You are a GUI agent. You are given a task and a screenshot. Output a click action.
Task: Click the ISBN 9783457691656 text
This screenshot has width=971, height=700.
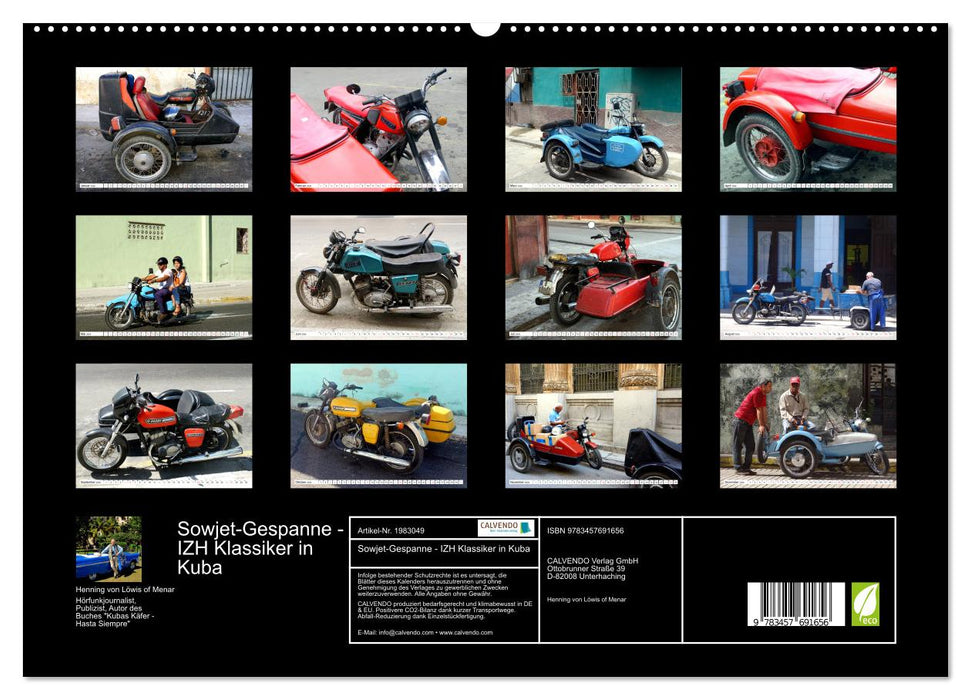coord(587,530)
